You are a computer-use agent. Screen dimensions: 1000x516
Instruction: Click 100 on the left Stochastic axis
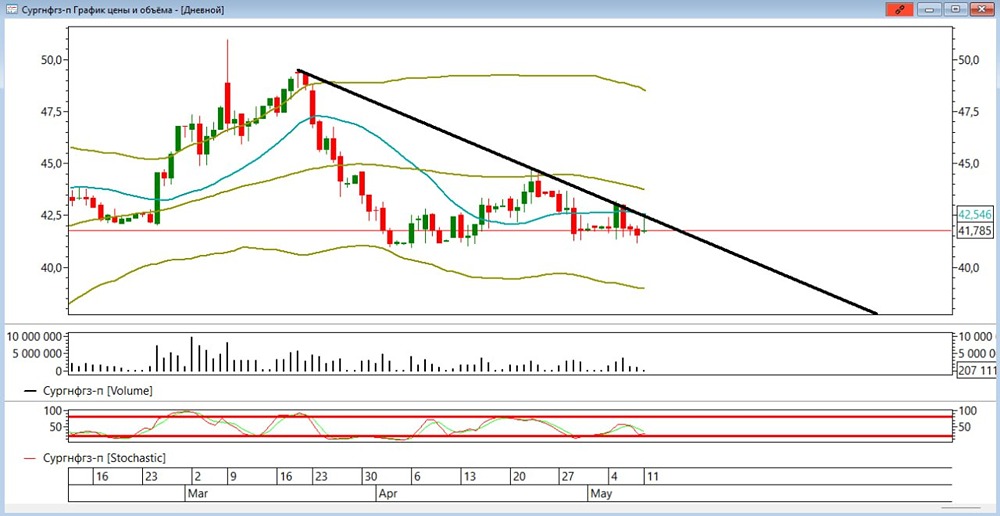52,410
